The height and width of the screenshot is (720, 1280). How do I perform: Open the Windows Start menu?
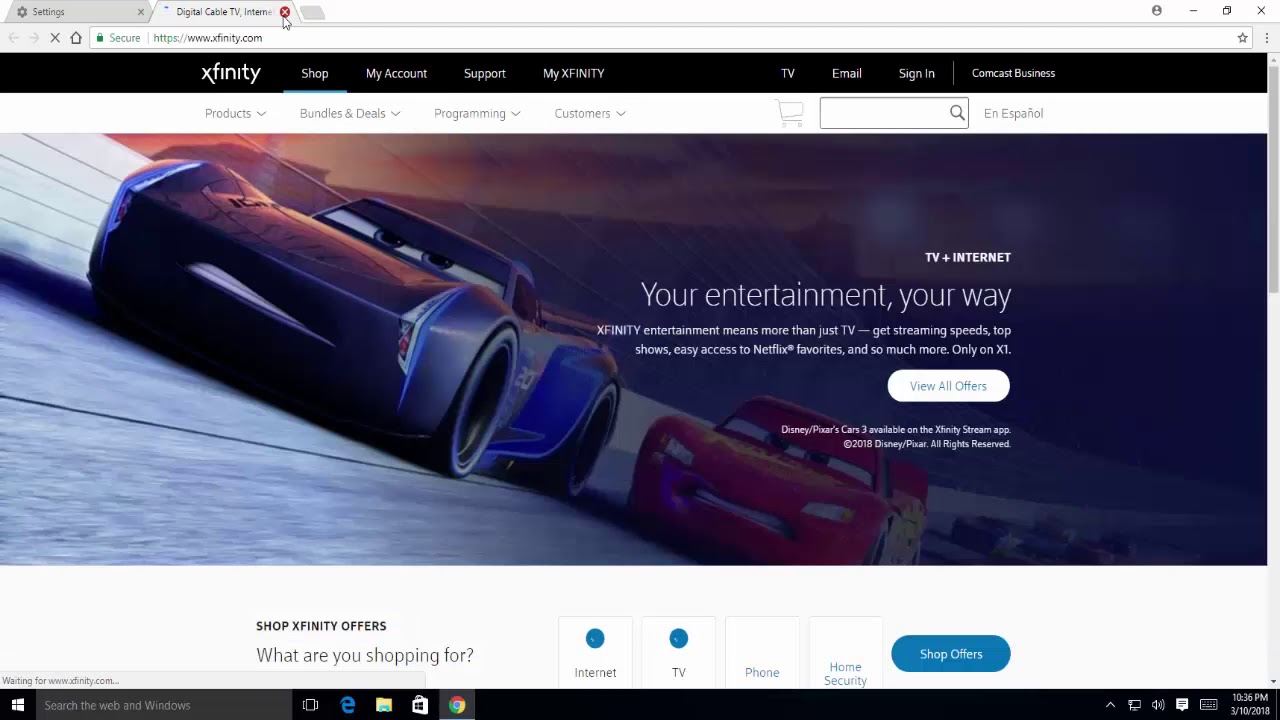(x=17, y=705)
